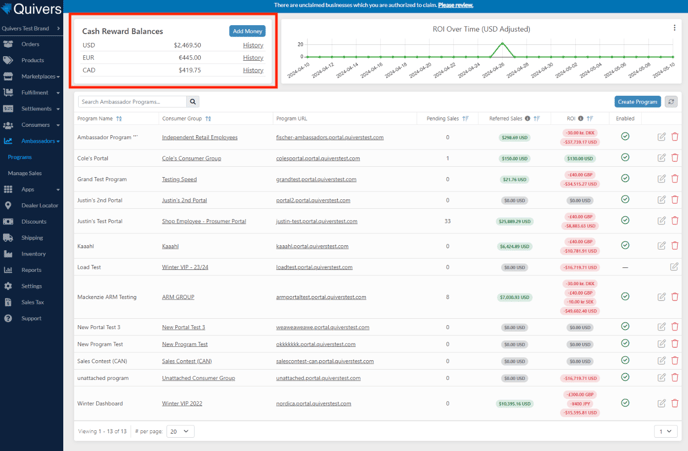Open Discounts from the sidebar
This screenshot has height=451, width=688.
coord(34,222)
